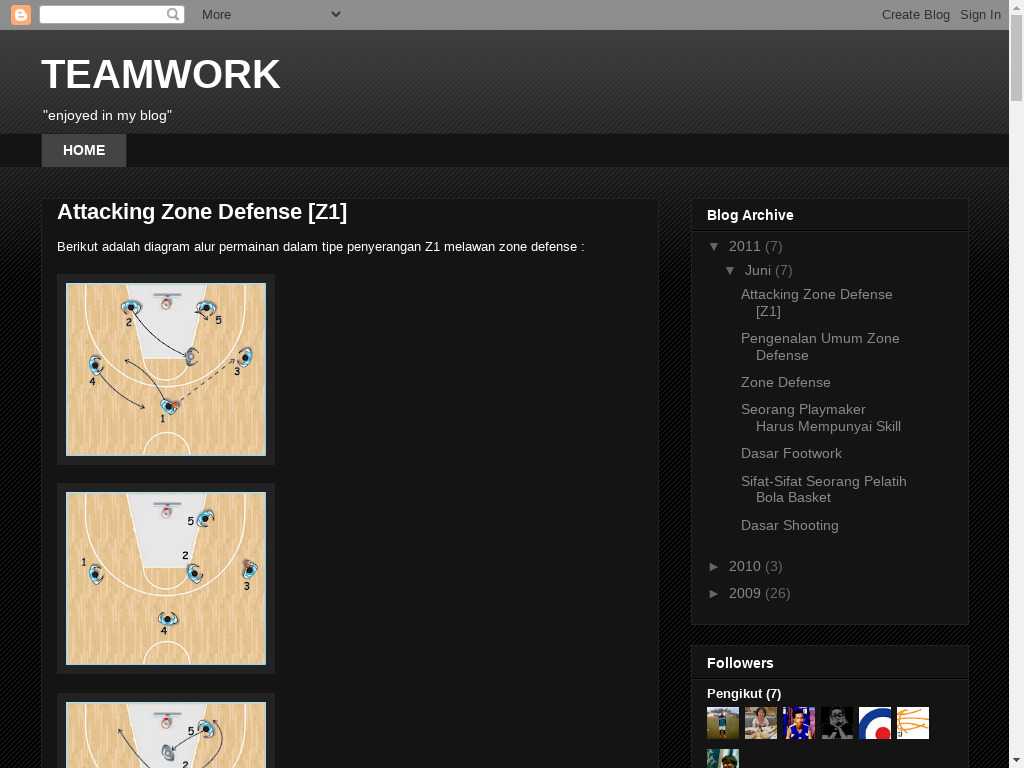Open the Juni archive link
1024x768 pixels.
758,270
